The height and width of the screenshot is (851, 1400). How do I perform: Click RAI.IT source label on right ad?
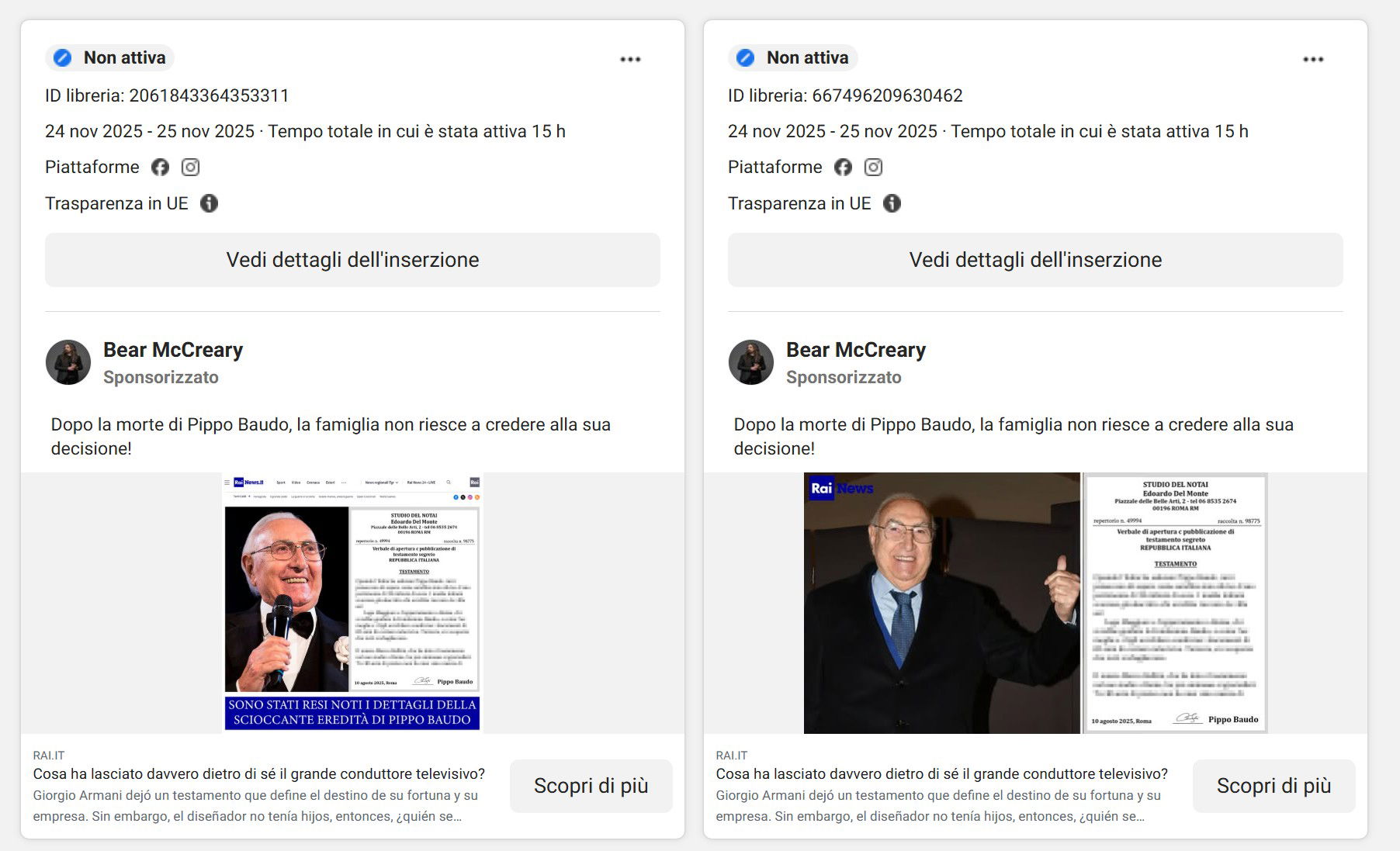732,755
